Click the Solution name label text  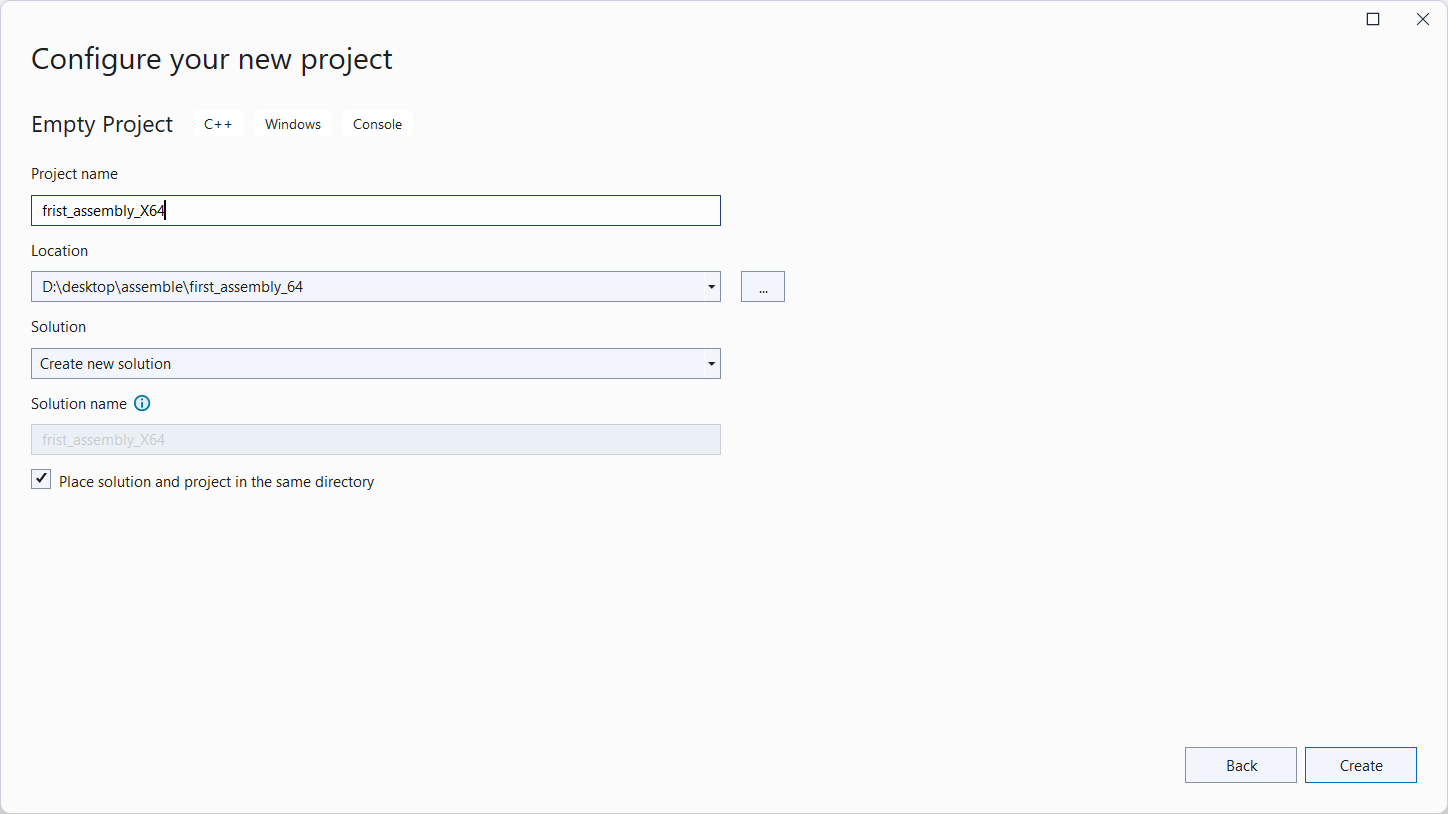coord(79,404)
